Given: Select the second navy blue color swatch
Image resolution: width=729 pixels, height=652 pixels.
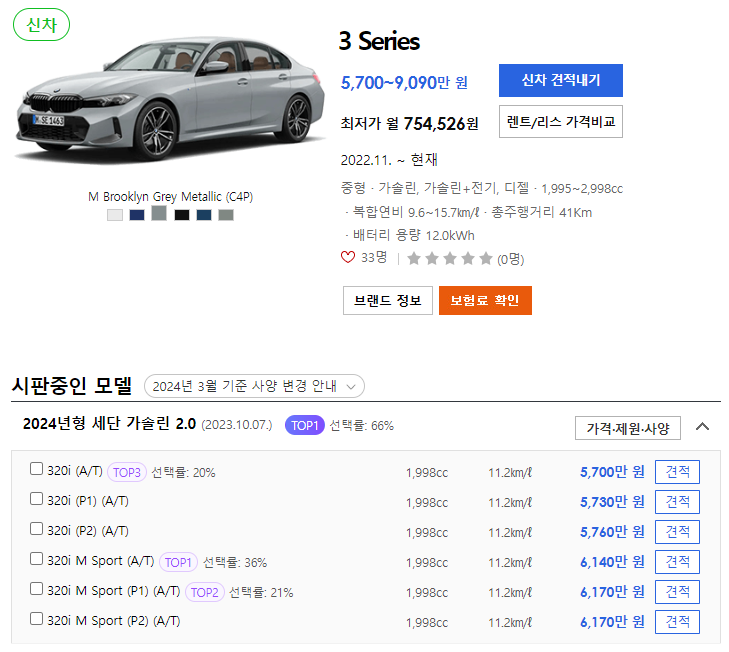Looking at the screenshot, I should point(204,215).
